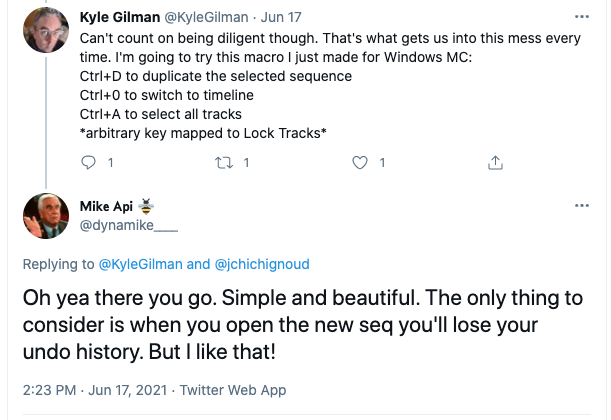Screen dimensions: 611x420
Task: Open the Twitter Web App source link
Action: [x=233, y=390]
